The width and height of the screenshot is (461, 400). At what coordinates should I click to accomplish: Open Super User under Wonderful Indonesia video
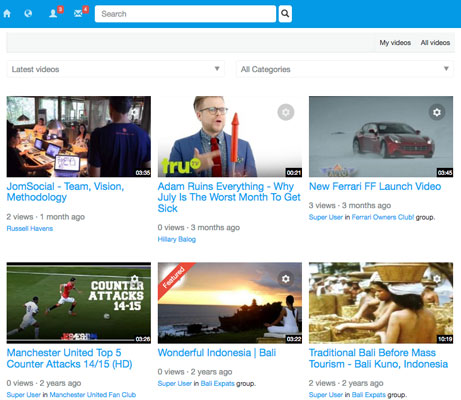(175, 383)
